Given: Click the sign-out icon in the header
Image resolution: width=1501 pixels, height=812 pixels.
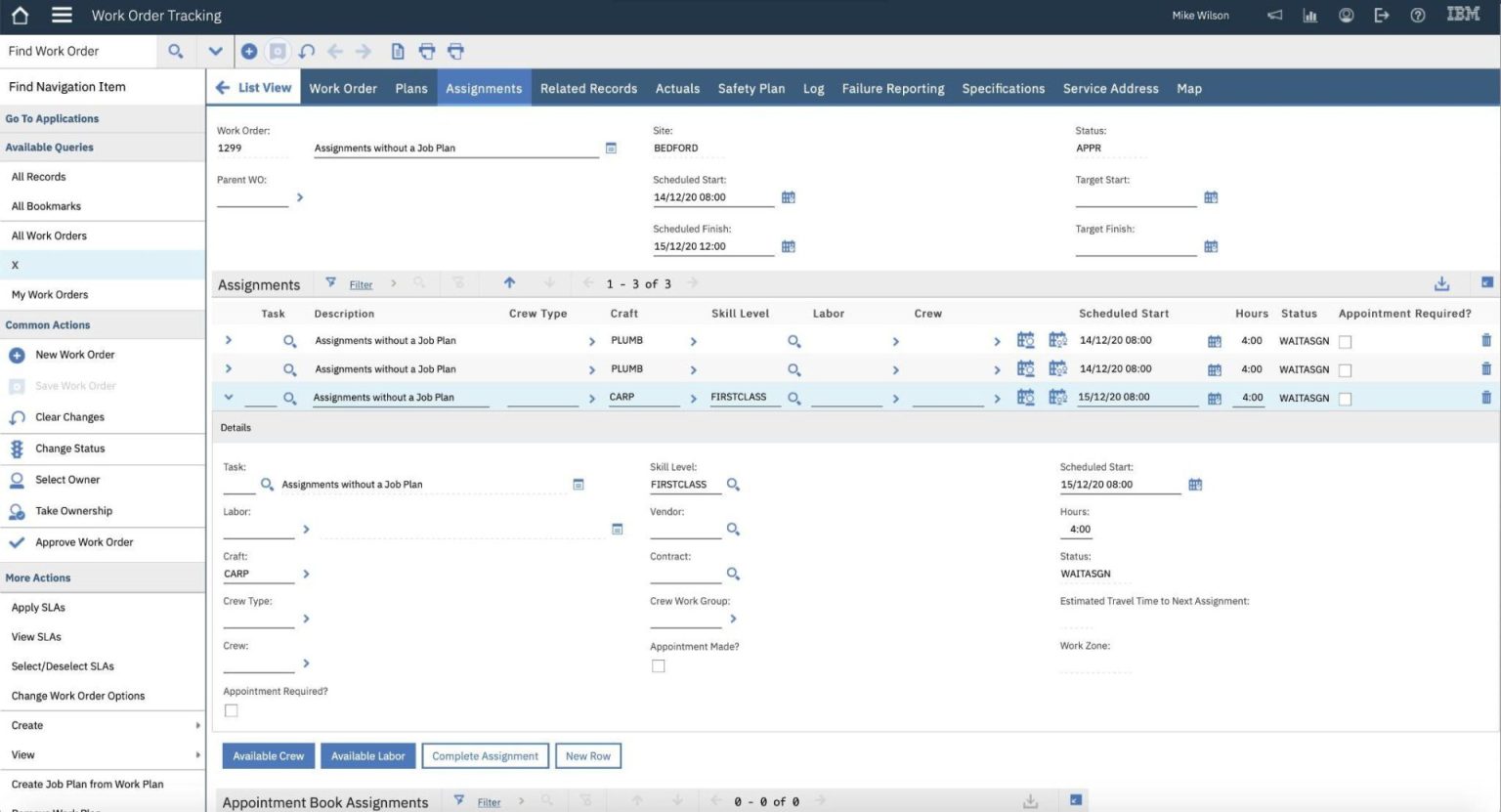Looking at the screenshot, I should [1382, 15].
